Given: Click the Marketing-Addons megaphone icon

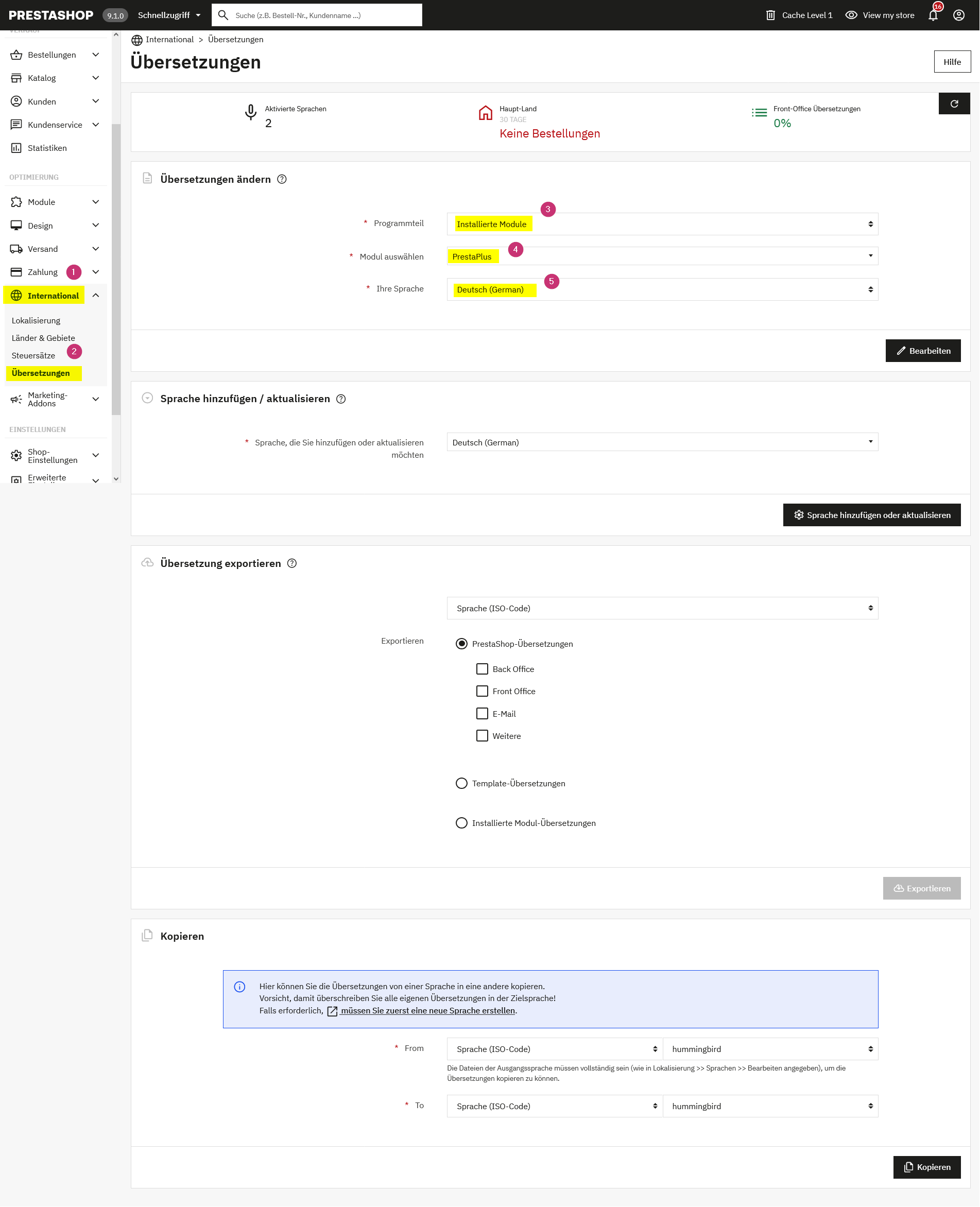Looking at the screenshot, I should point(16,400).
